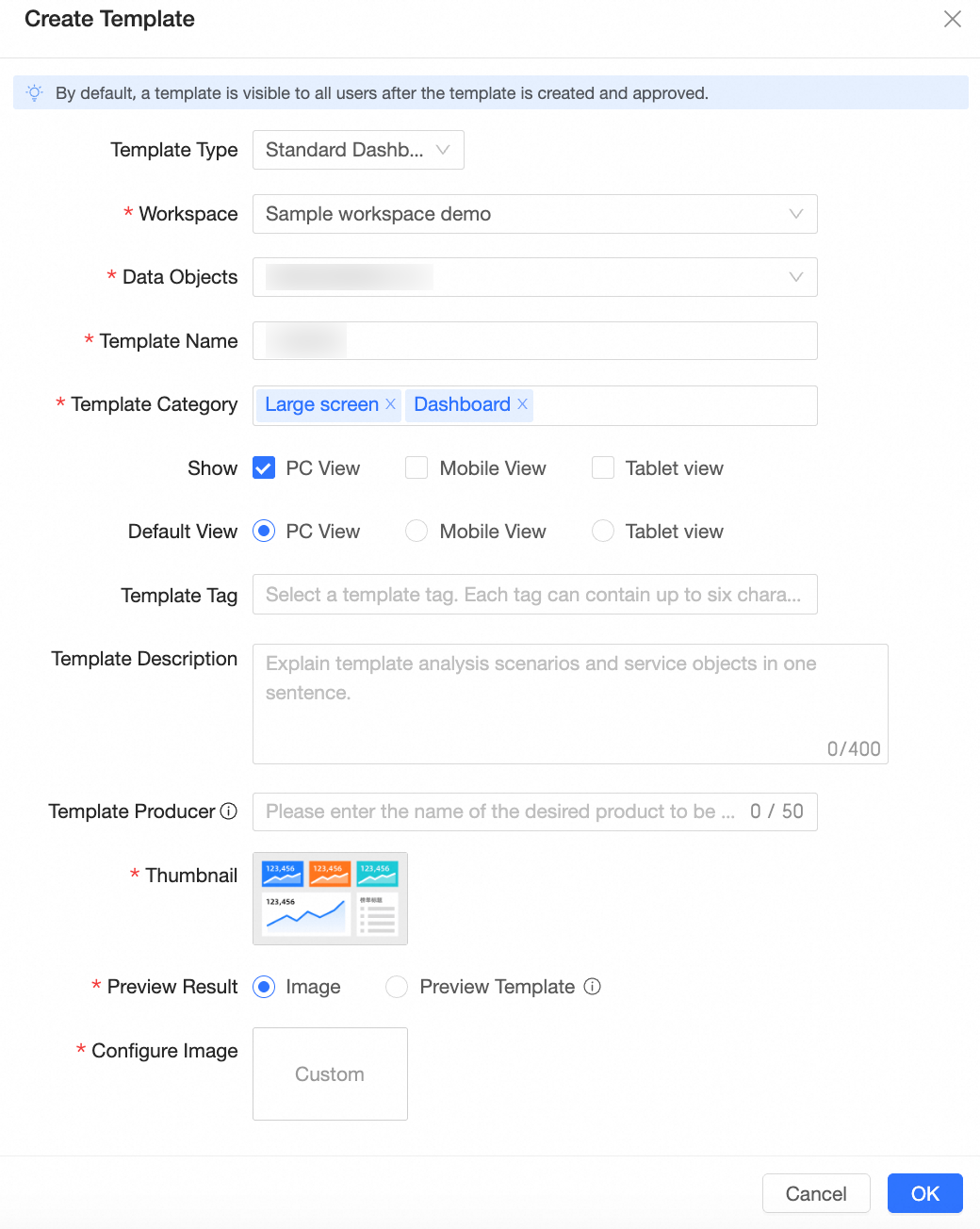Enable the Tablet view show checkbox

pos(603,468)
